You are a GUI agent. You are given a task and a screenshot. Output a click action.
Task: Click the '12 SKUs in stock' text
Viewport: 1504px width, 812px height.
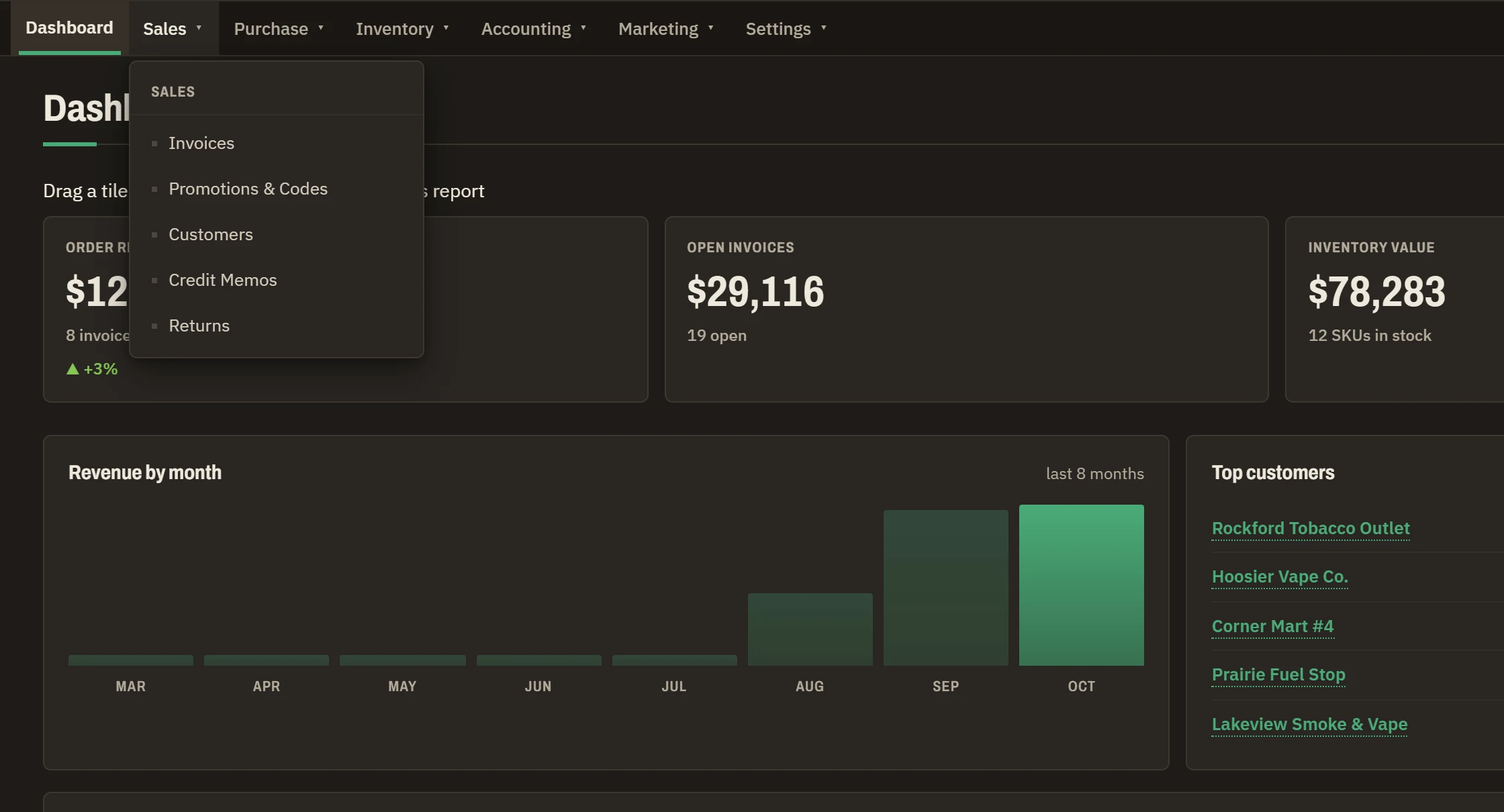pyautogui.click(x=1369, y=336)
